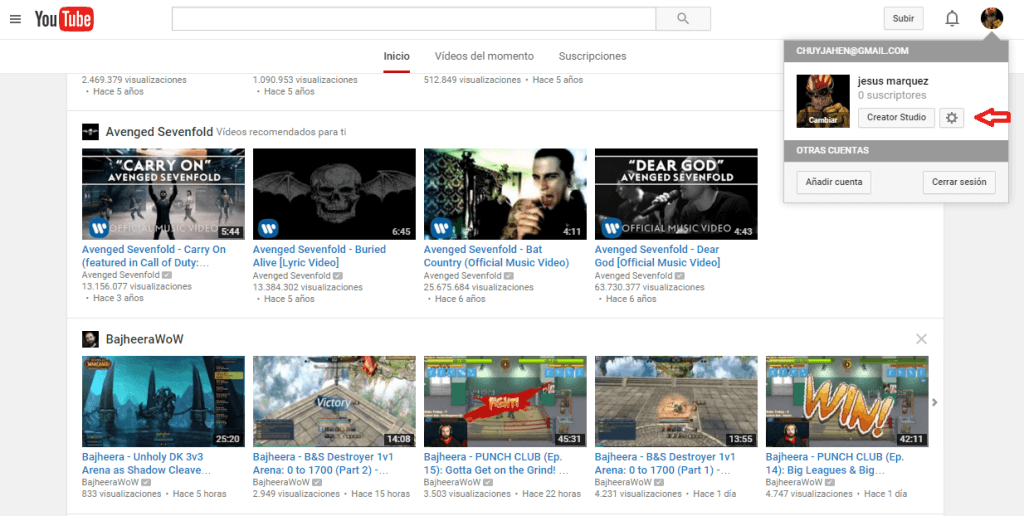Open B&S Destroyer Part 2 title
Image resolution: width=1024 pixels, height=516 pixels.
[323, 464]
